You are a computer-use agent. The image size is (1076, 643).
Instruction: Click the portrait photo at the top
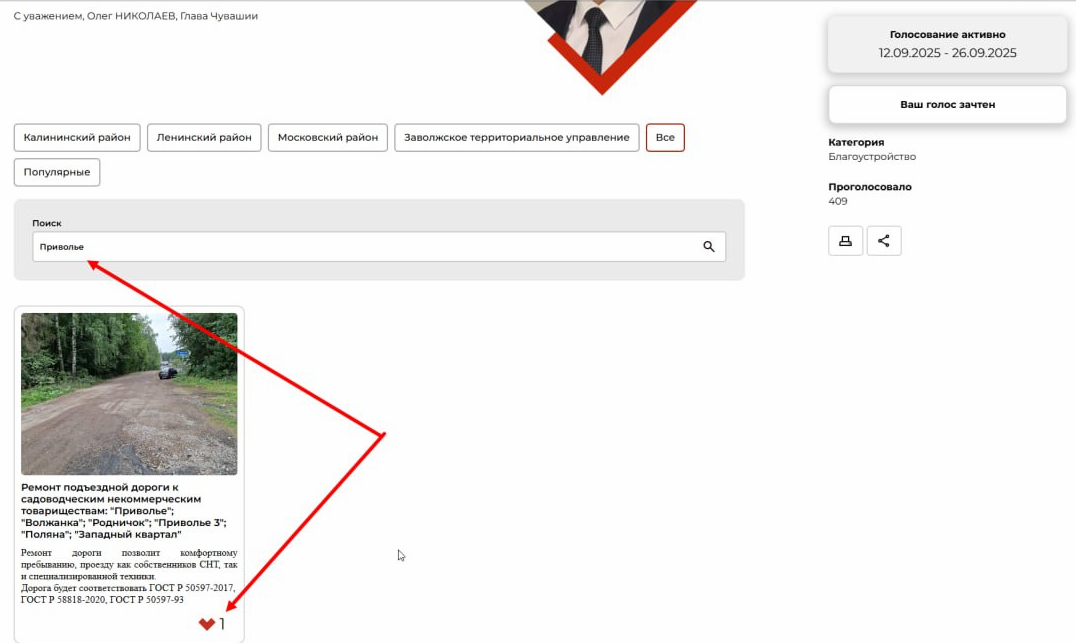click(x=603, y=30)
